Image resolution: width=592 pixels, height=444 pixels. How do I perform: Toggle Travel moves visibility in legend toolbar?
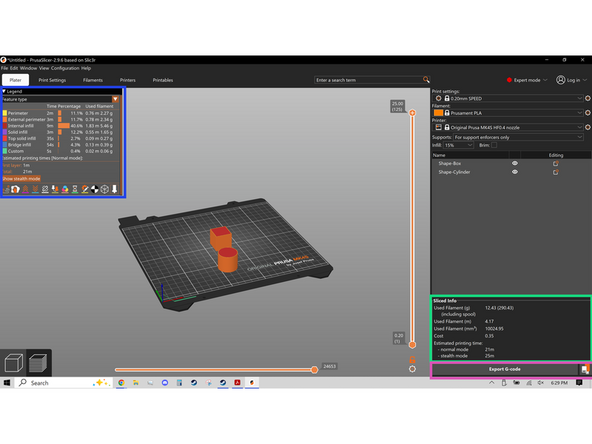tap(6, 189)
